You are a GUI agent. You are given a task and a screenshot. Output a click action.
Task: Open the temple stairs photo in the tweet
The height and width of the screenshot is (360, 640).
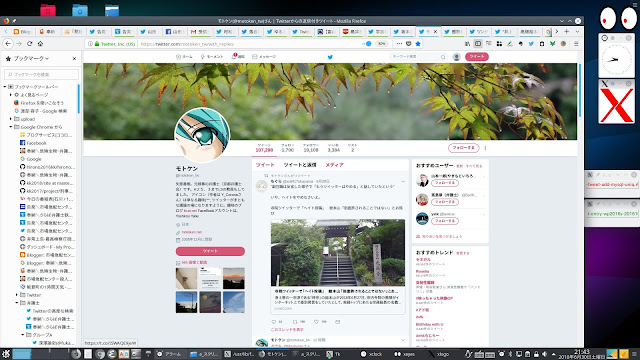[x=338, y=253]
